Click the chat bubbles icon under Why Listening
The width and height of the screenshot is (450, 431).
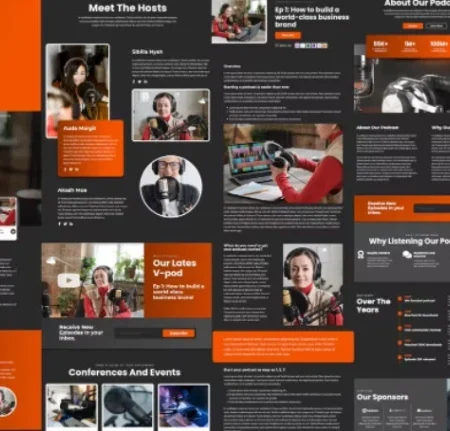407,255
